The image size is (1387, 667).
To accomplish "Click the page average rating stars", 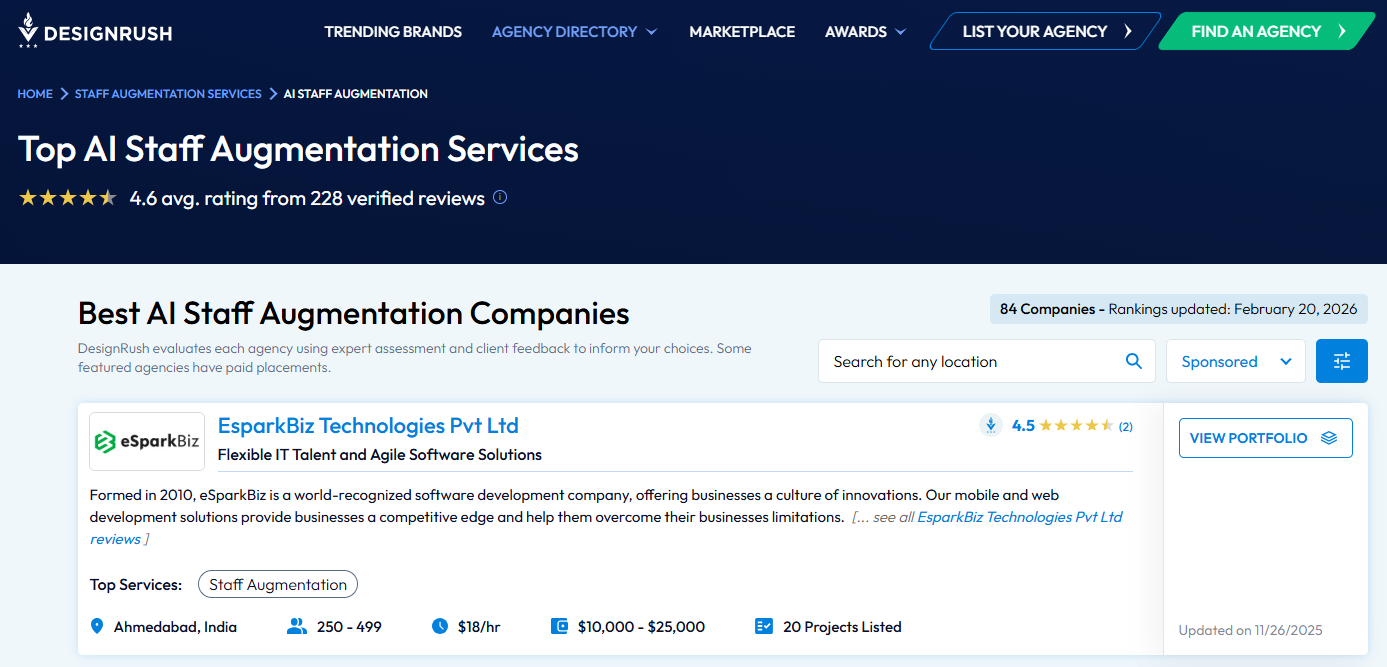I will [68, 197].
